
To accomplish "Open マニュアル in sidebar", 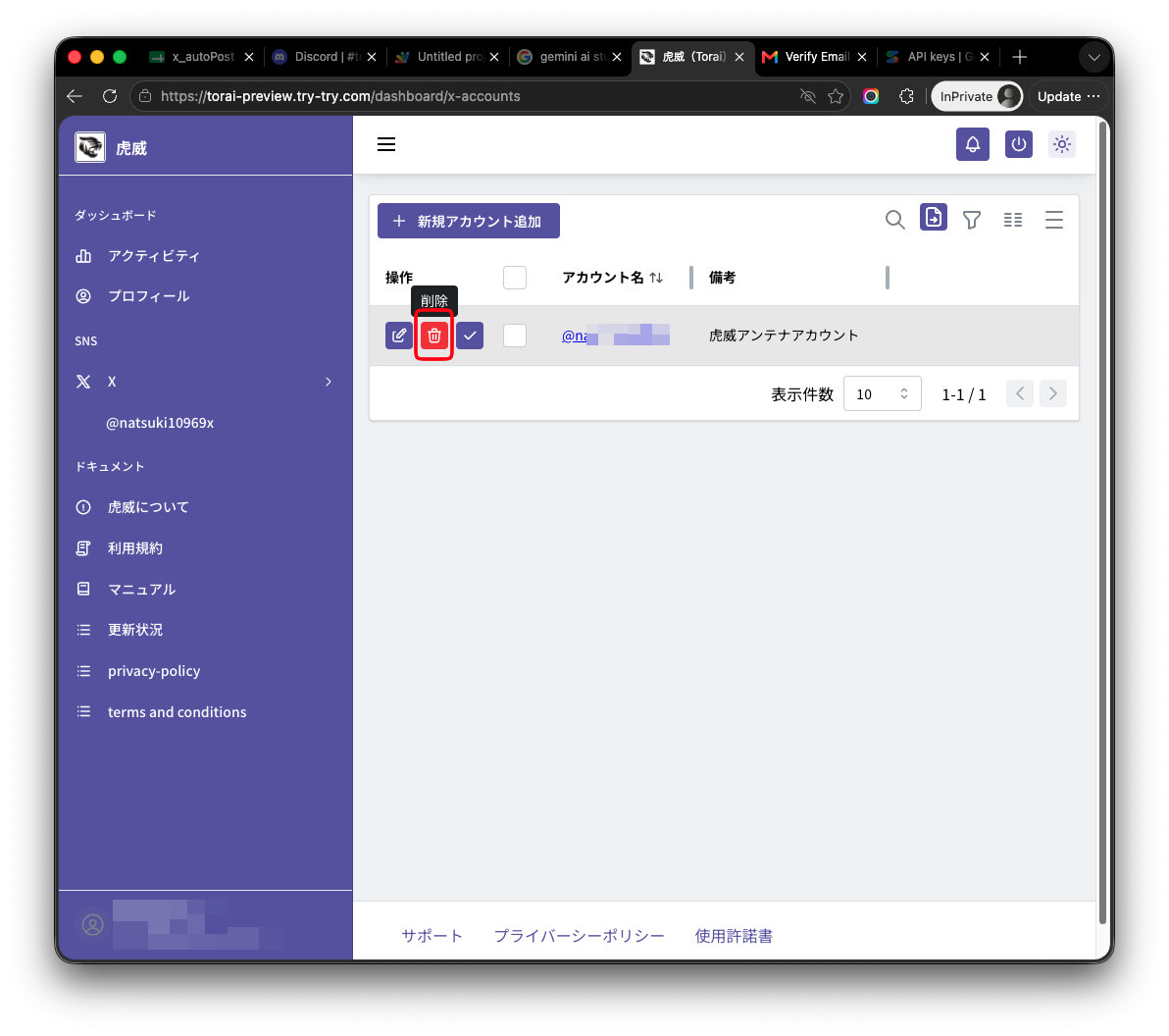I will (x=141, y=590).
